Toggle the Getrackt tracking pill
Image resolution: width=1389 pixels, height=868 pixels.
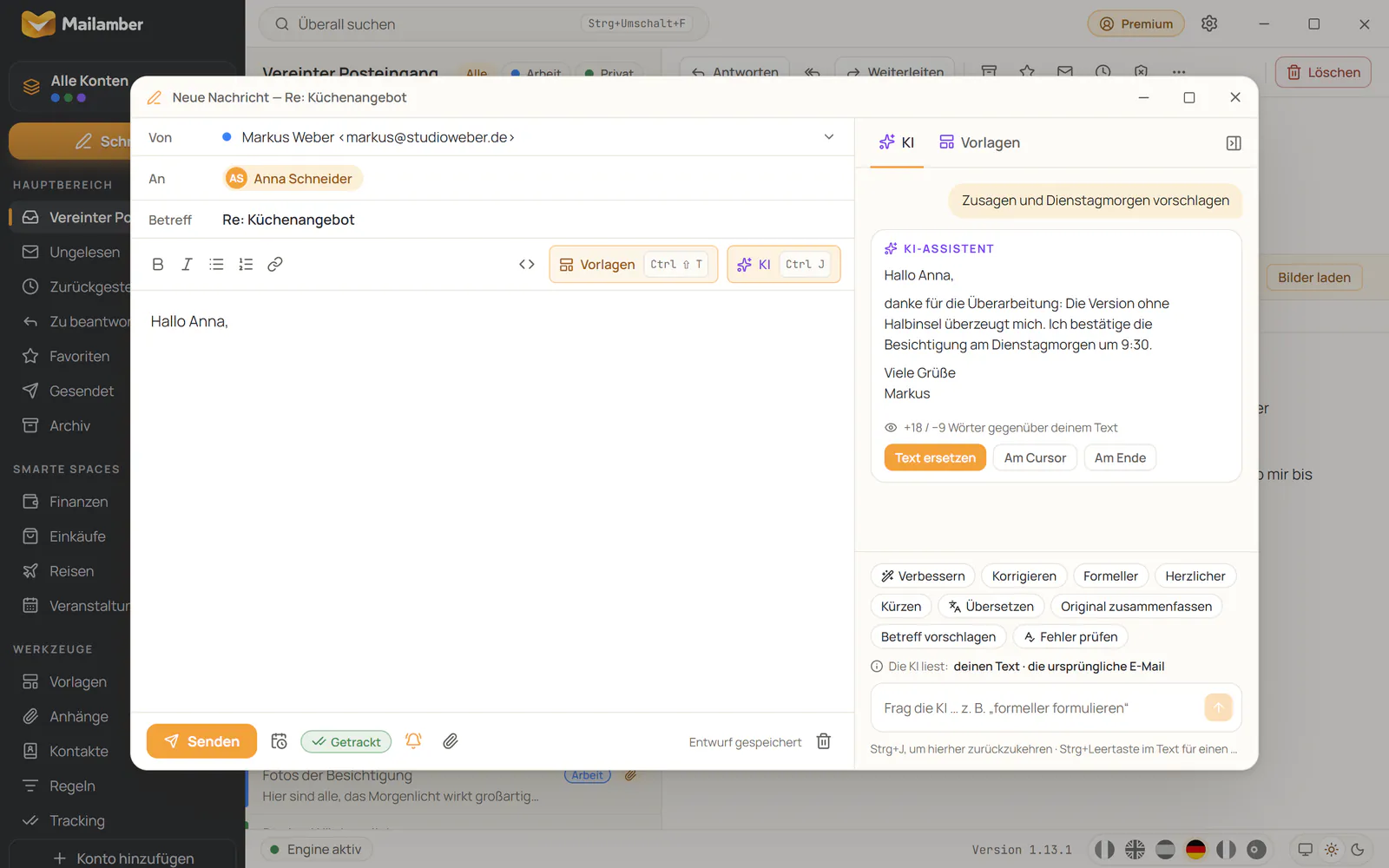pyautogui.click(x=346, y=741)
